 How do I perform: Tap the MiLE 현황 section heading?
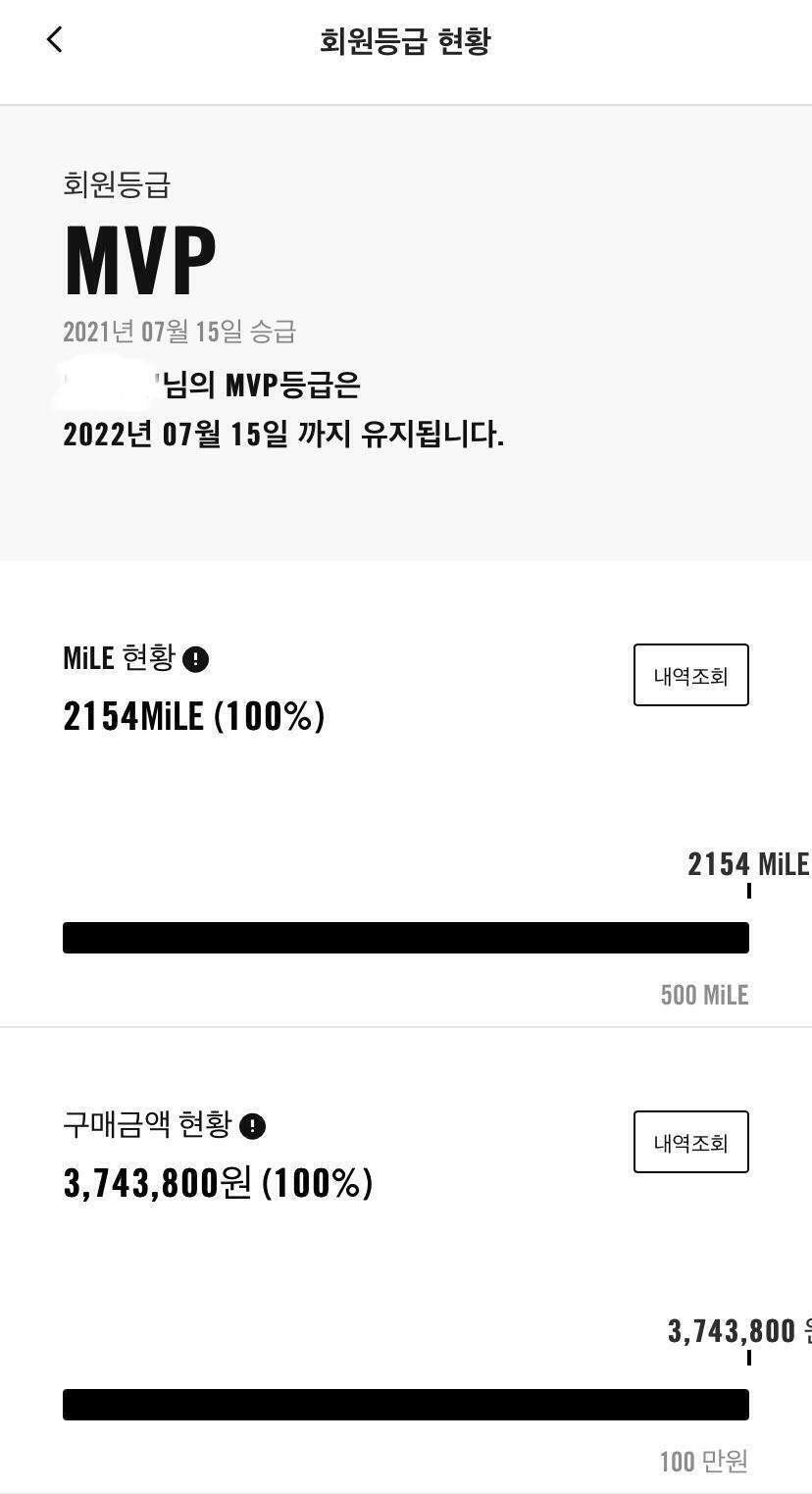pyautogui.click(x=119, y=657)
